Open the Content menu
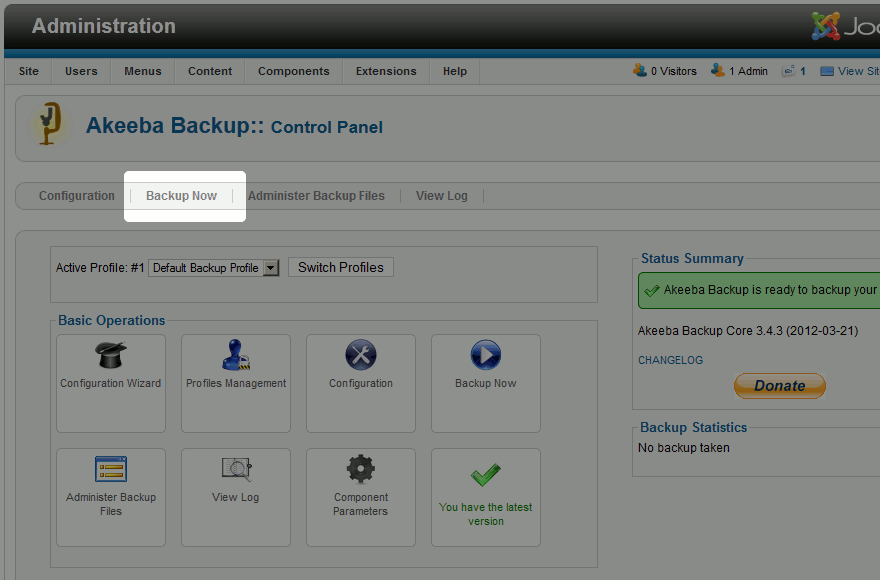This screenshot has height=580, width=880. coord(210,71)
